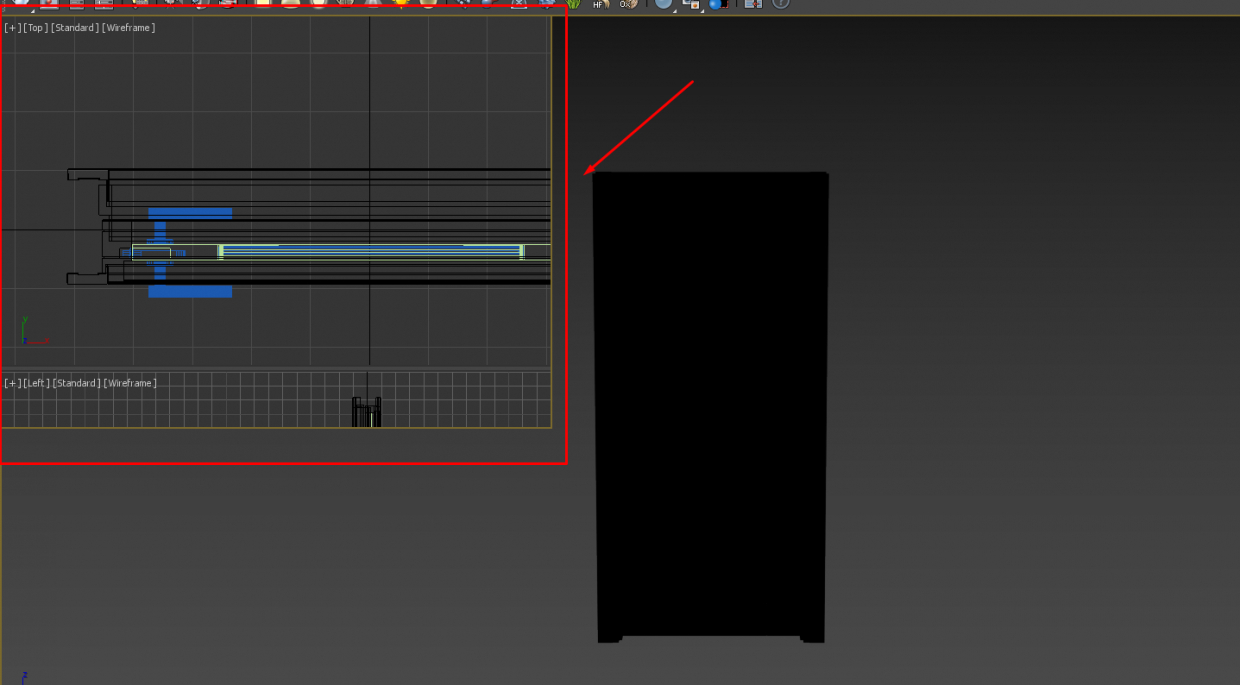Viewport: 1240px width, 685px height.
Task: Select the black cabinet object in the large viewport
Action: click(x=710, y=407)
